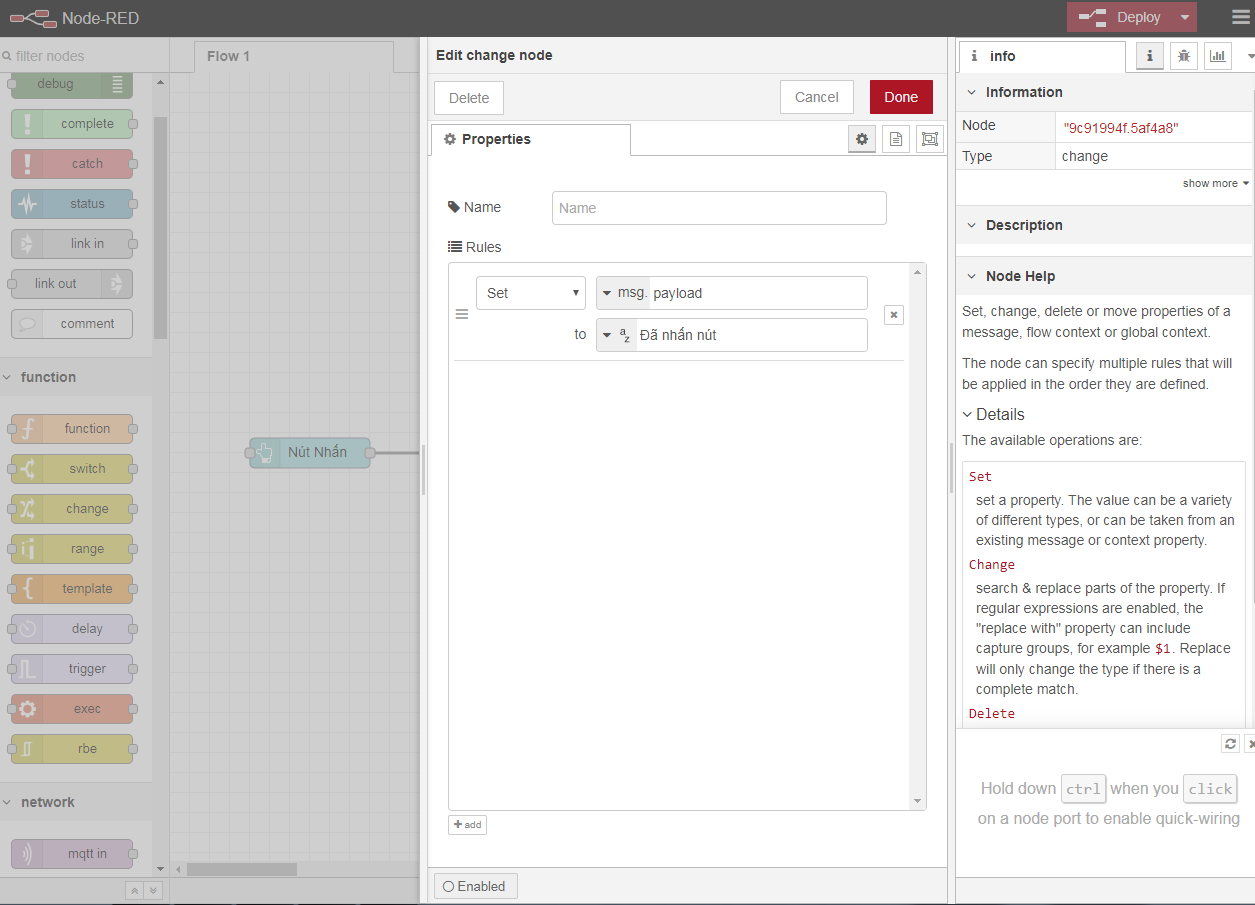Open the string value type dropdown
This screenshot has width=1255, height=905.
pos(616,335)
